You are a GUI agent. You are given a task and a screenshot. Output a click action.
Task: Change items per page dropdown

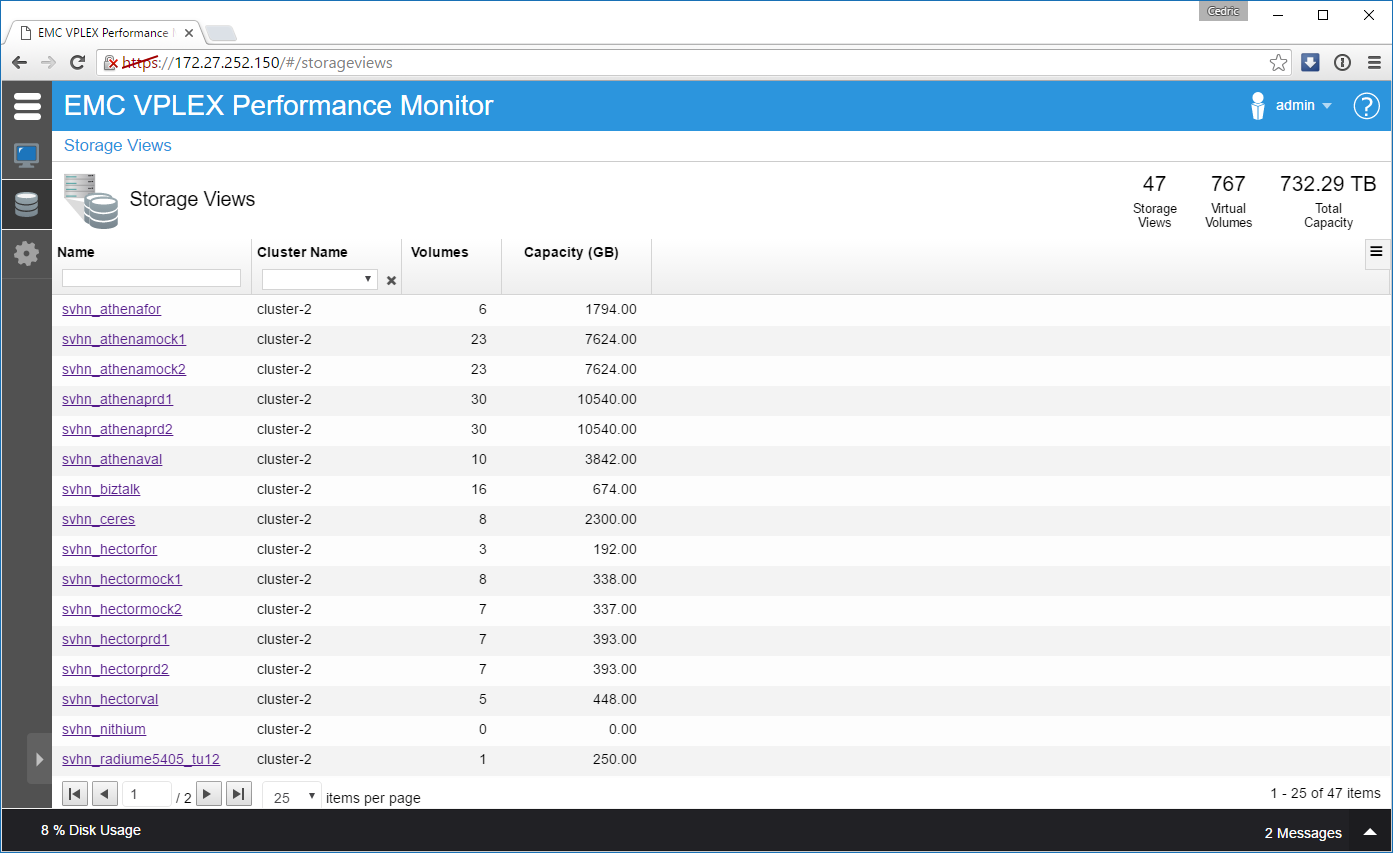click(291, 797)
